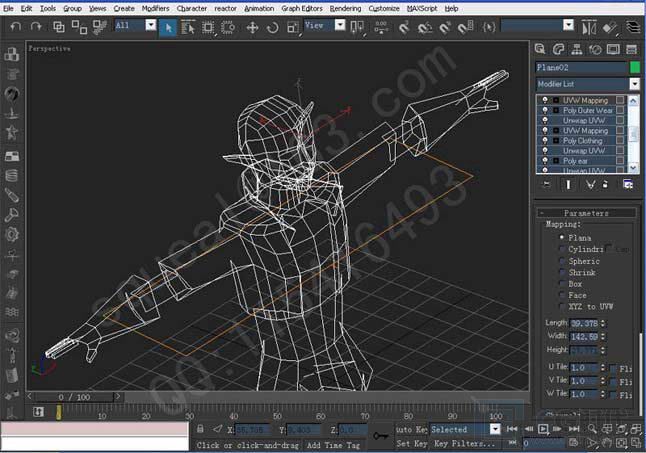
Task: Activate Select and Rotate tool
Action: click(x=272, y=28)
